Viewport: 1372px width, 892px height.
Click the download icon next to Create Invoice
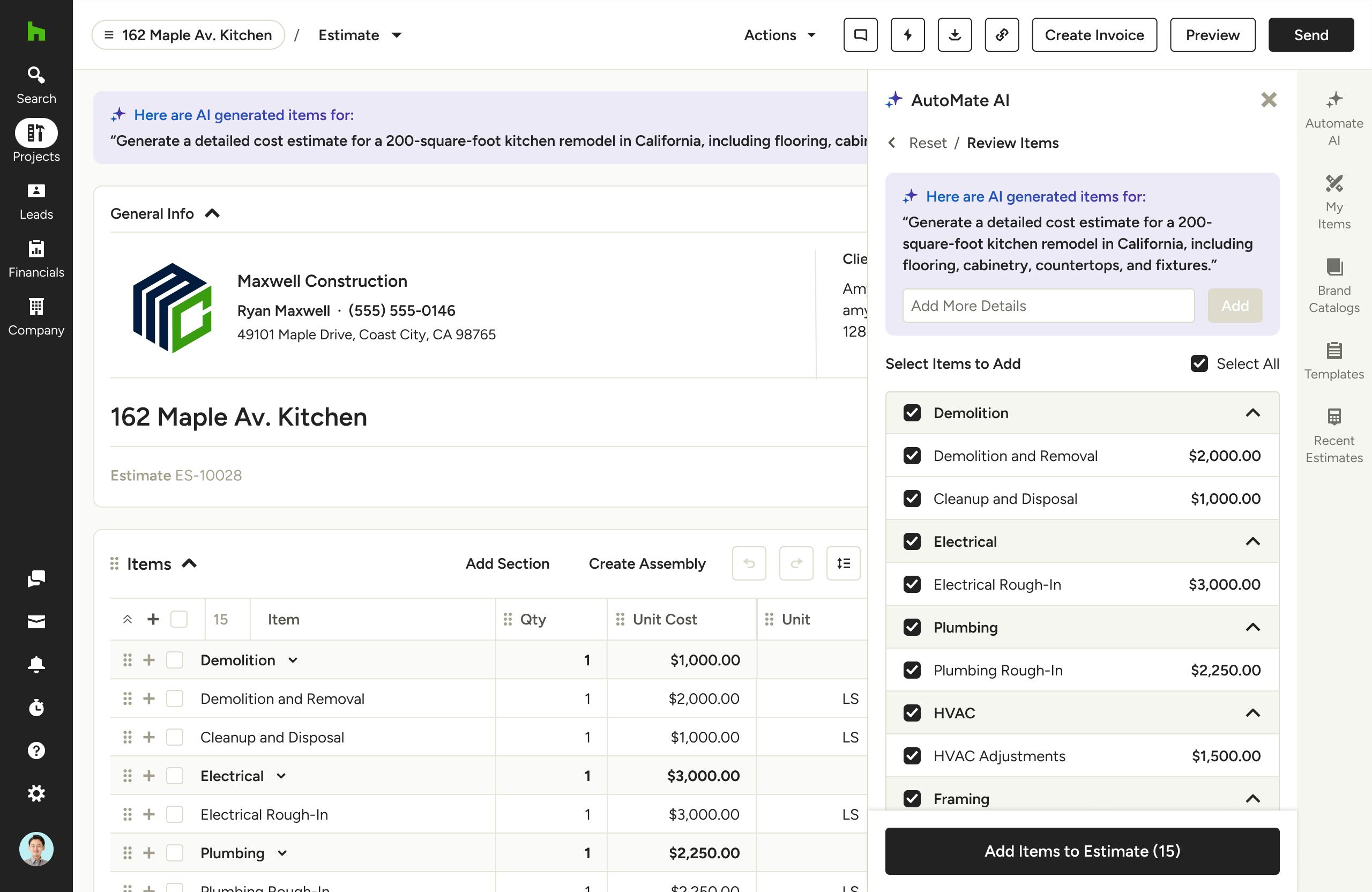click(x=955, y=35)
